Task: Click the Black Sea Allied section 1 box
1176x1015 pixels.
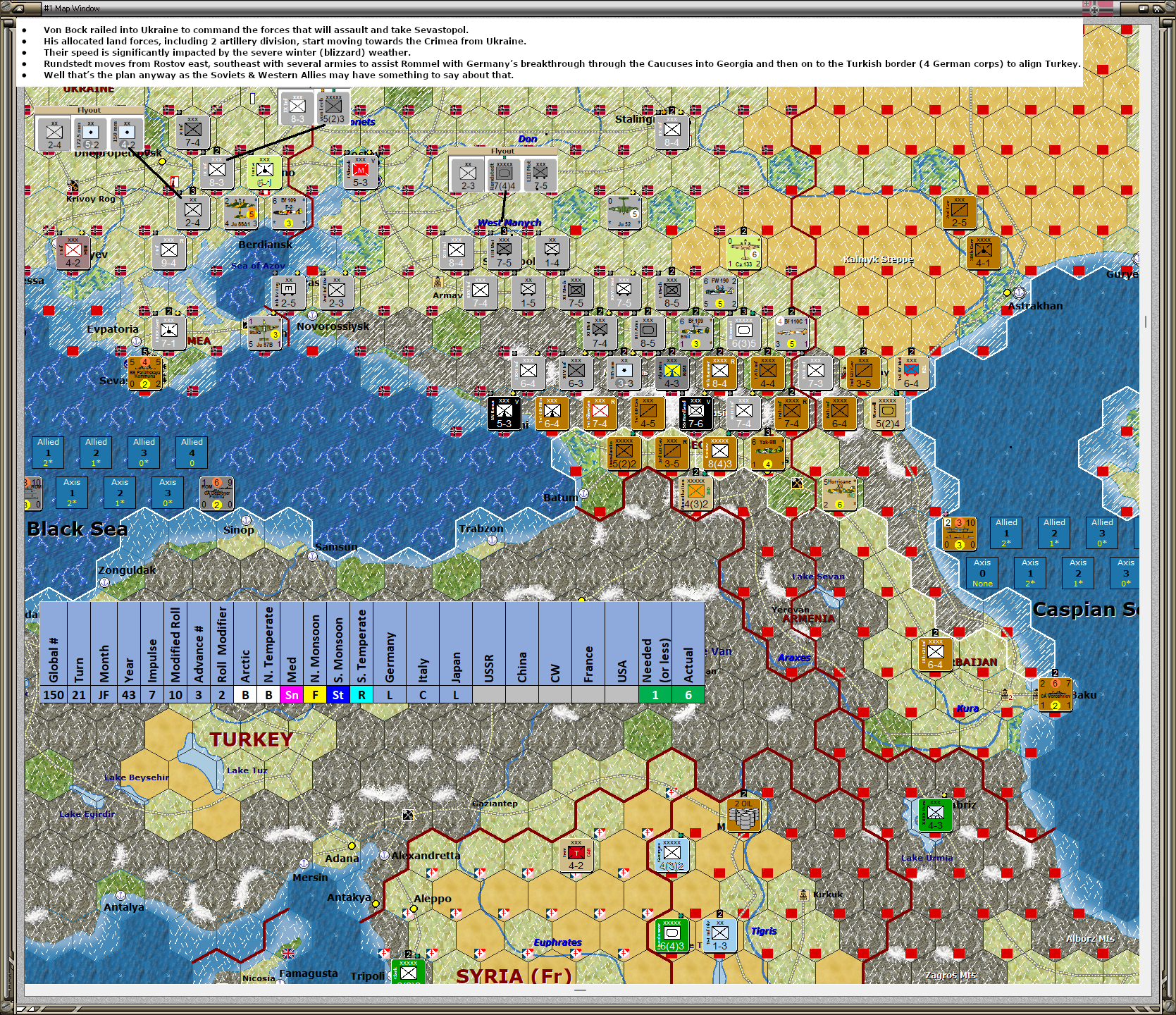Action: click(x=48, y=452)
